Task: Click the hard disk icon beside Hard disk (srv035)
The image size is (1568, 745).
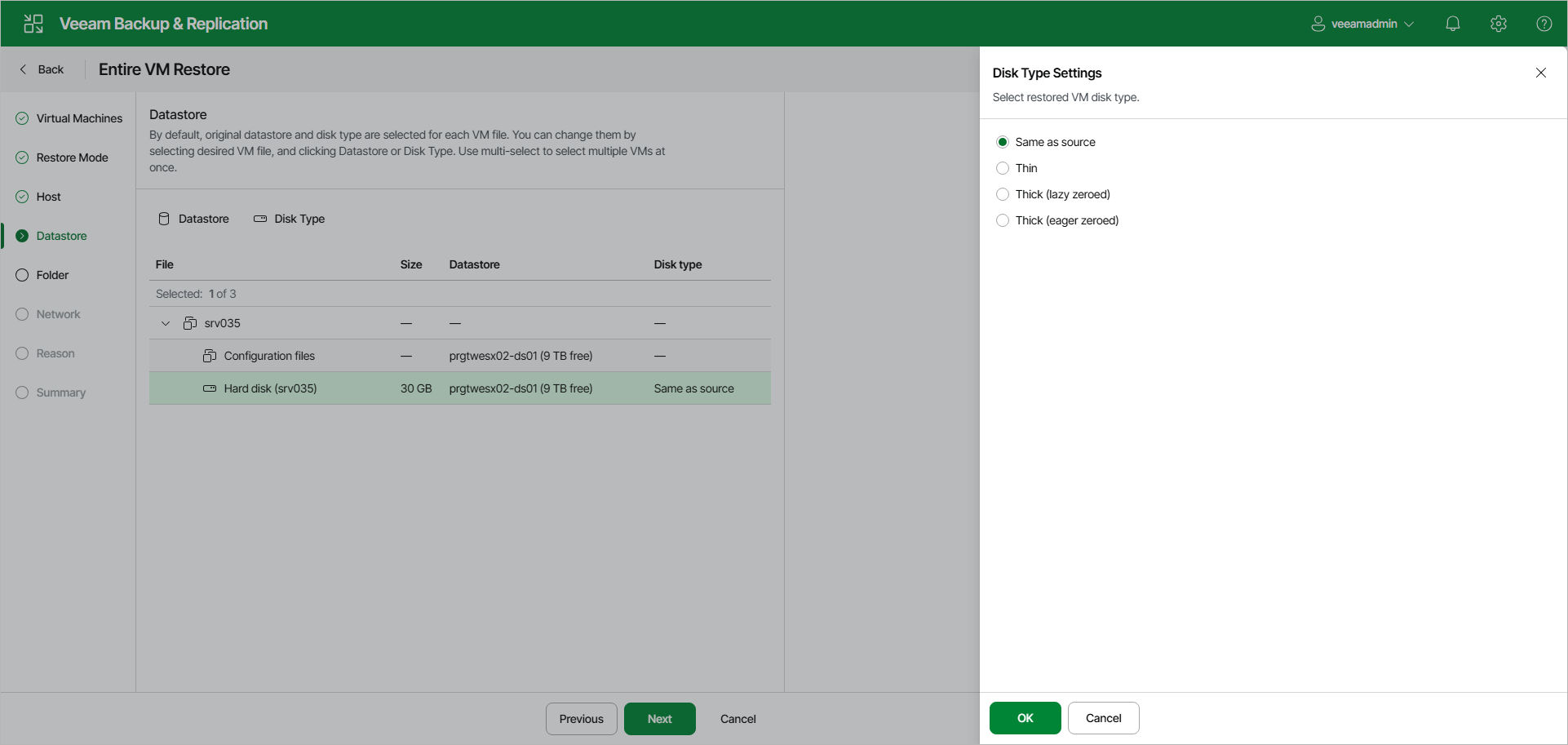Action: [210, 388]
